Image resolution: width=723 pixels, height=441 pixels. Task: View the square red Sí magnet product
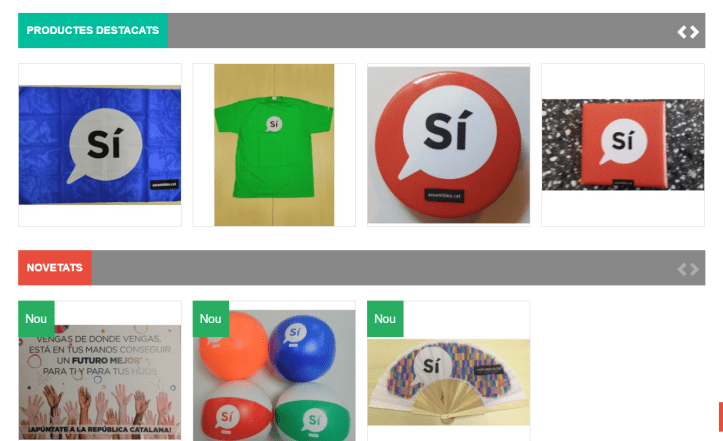pos(623,145)
